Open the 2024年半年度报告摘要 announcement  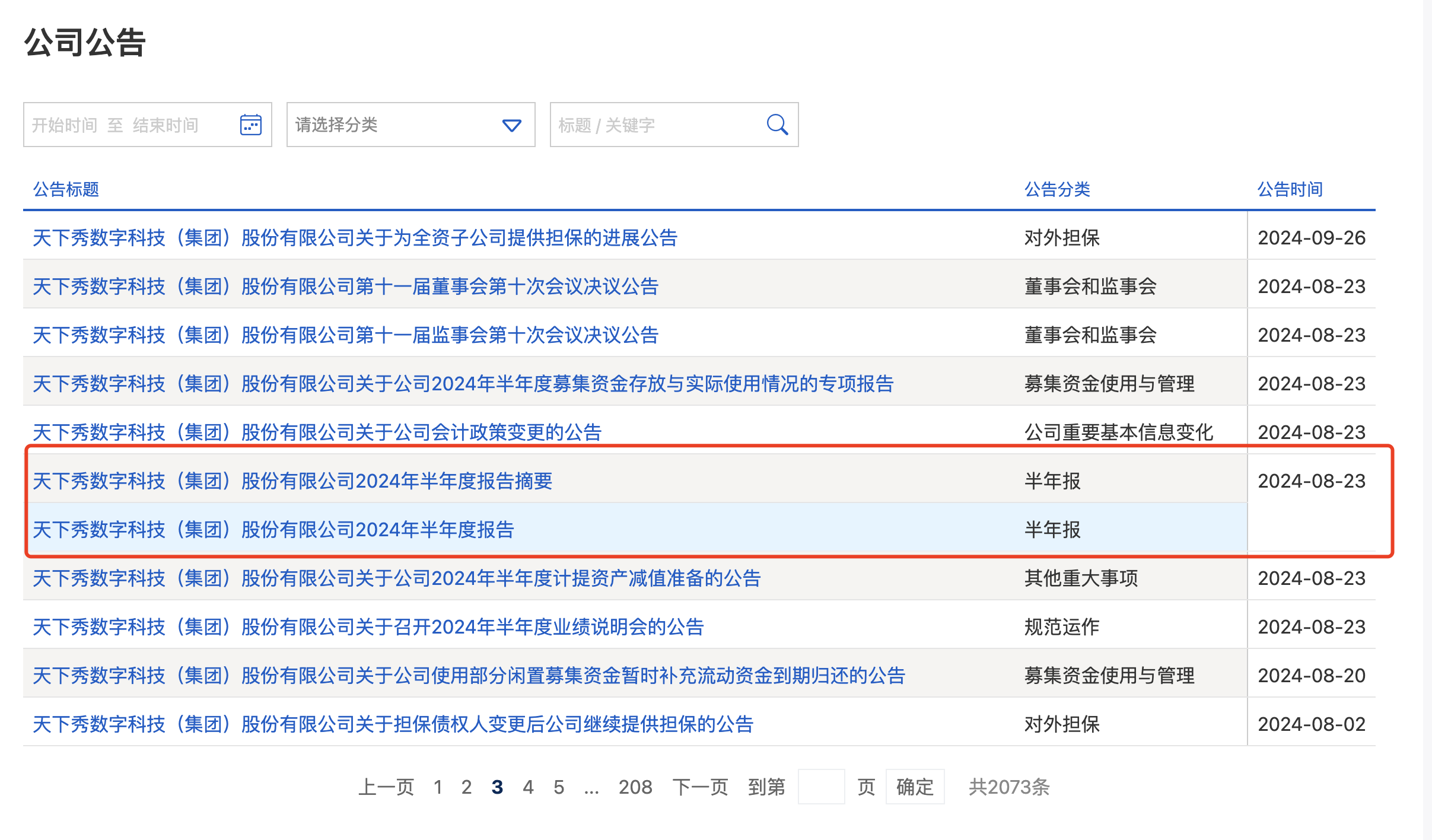(292, 481)
